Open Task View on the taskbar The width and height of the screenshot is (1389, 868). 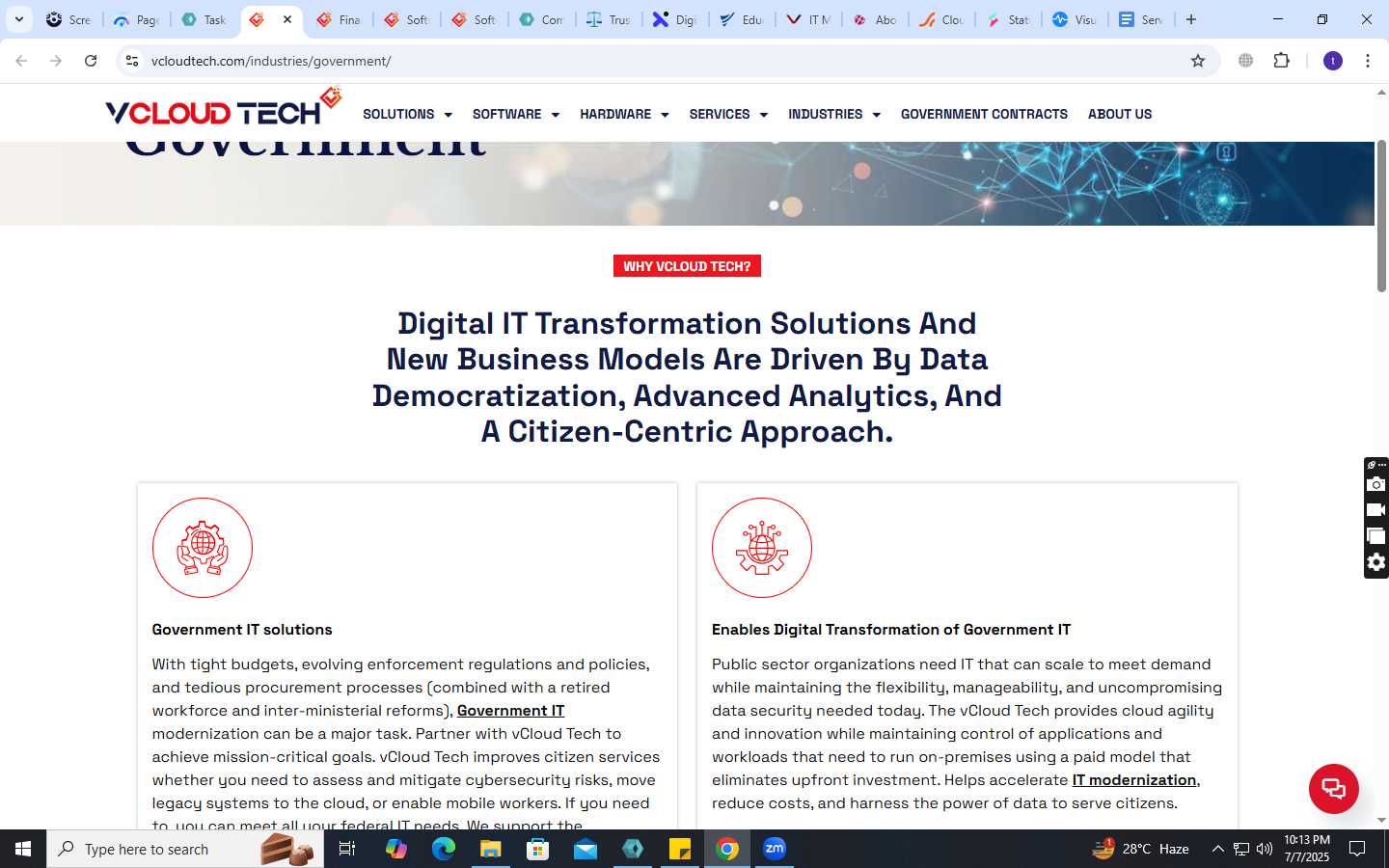pos(347,849)
